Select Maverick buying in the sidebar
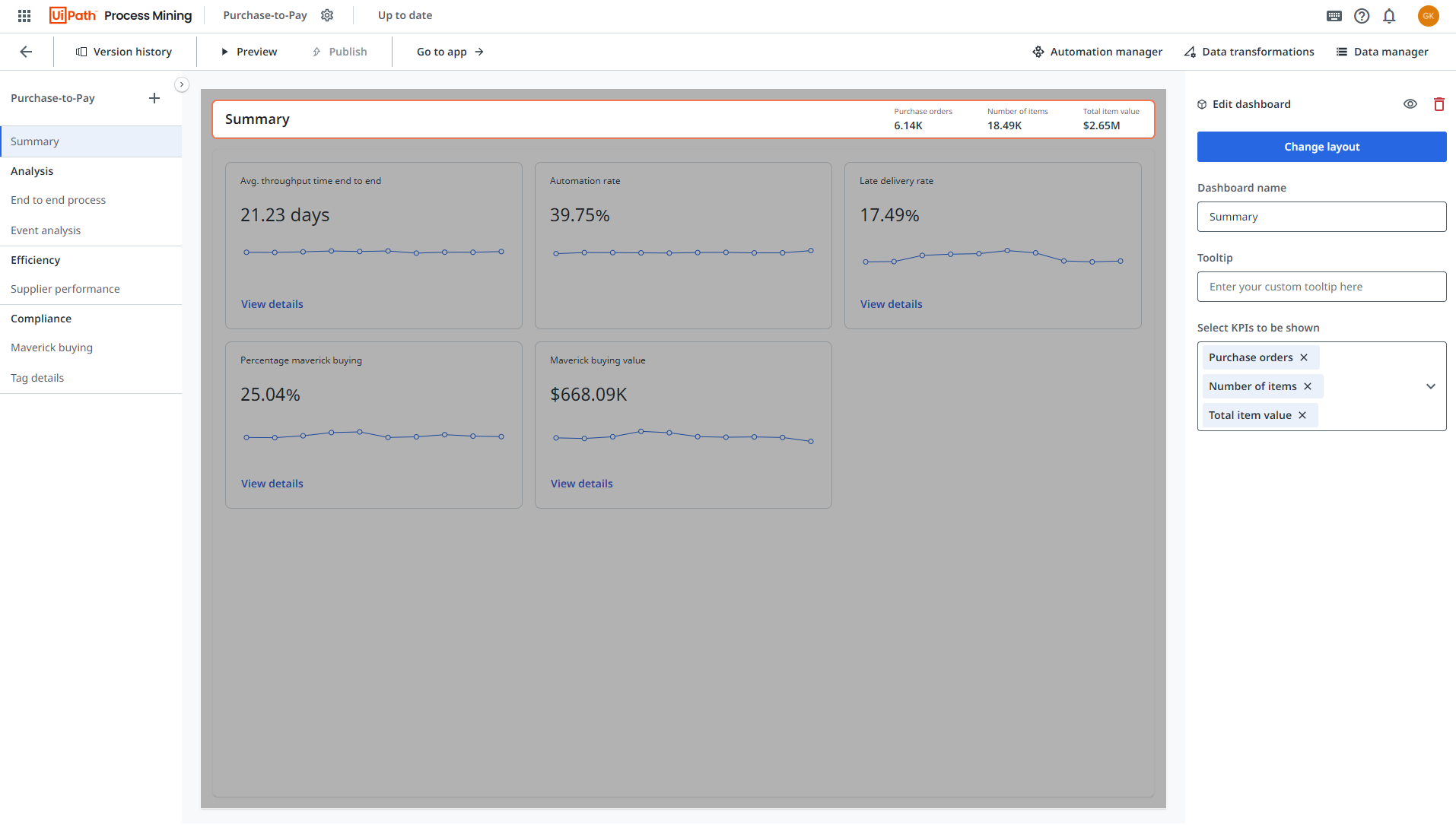Screen dimensions: 1456x825 coord(52,347)
